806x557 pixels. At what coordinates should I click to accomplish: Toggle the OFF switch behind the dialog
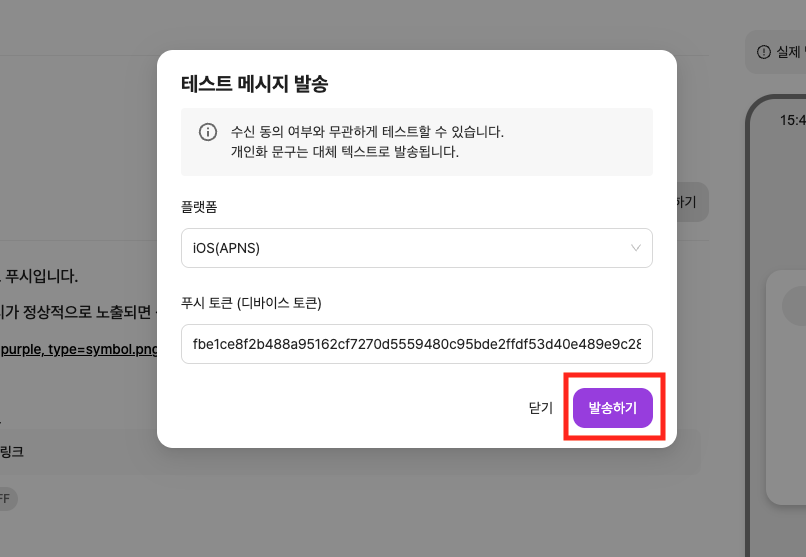5,498
